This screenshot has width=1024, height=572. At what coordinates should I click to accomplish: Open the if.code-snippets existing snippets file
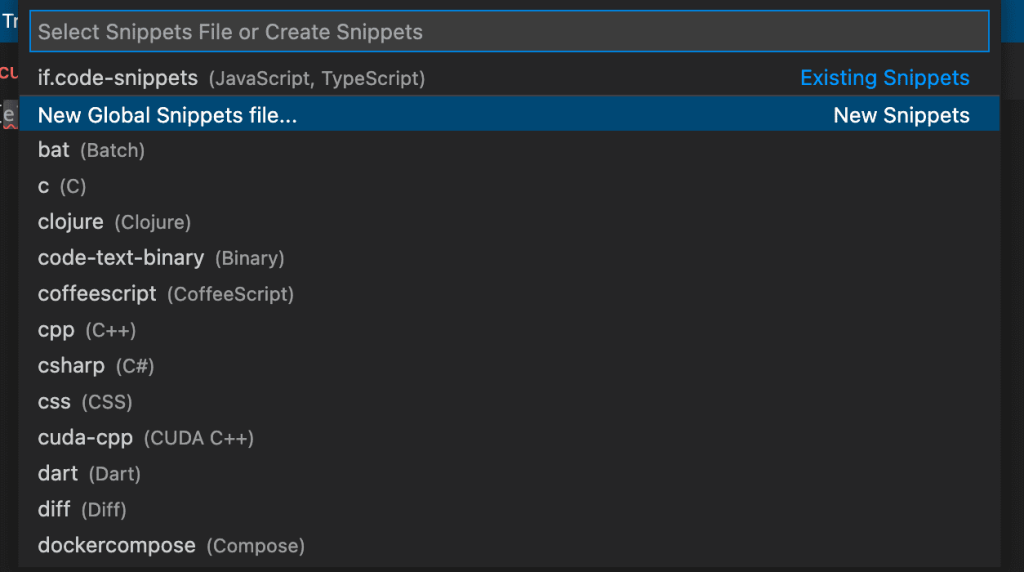(x=118, y=78)
